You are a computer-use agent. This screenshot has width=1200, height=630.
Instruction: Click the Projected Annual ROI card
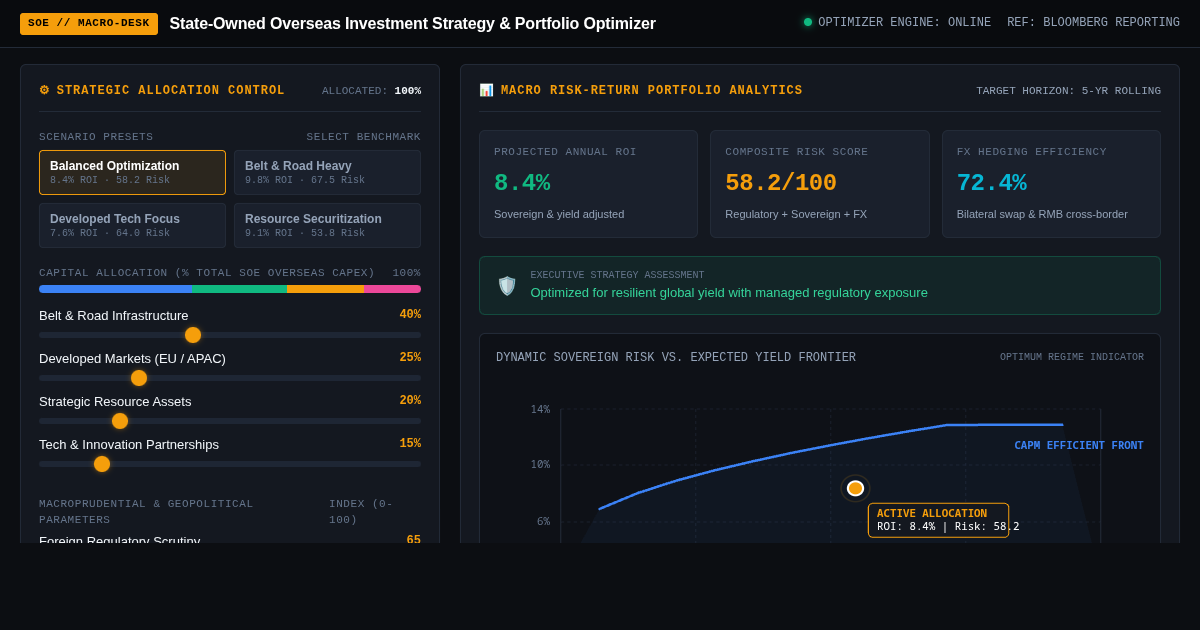click(x=588, y=184)
